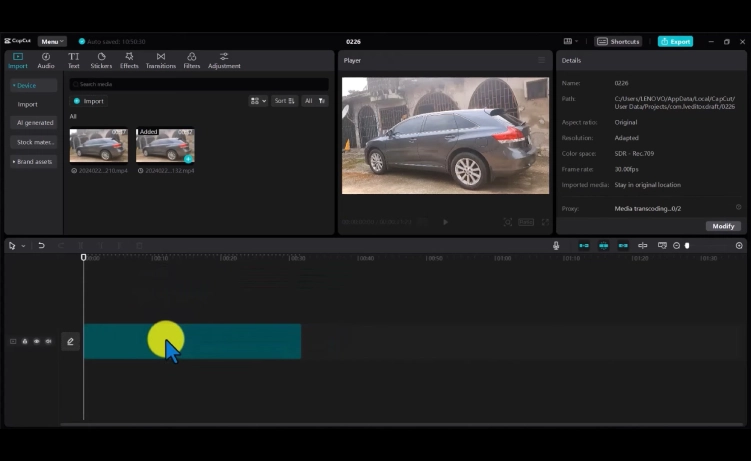The image size is (751, 461).
Task: Open the grid view options dropdown
Action: (258, 101)
